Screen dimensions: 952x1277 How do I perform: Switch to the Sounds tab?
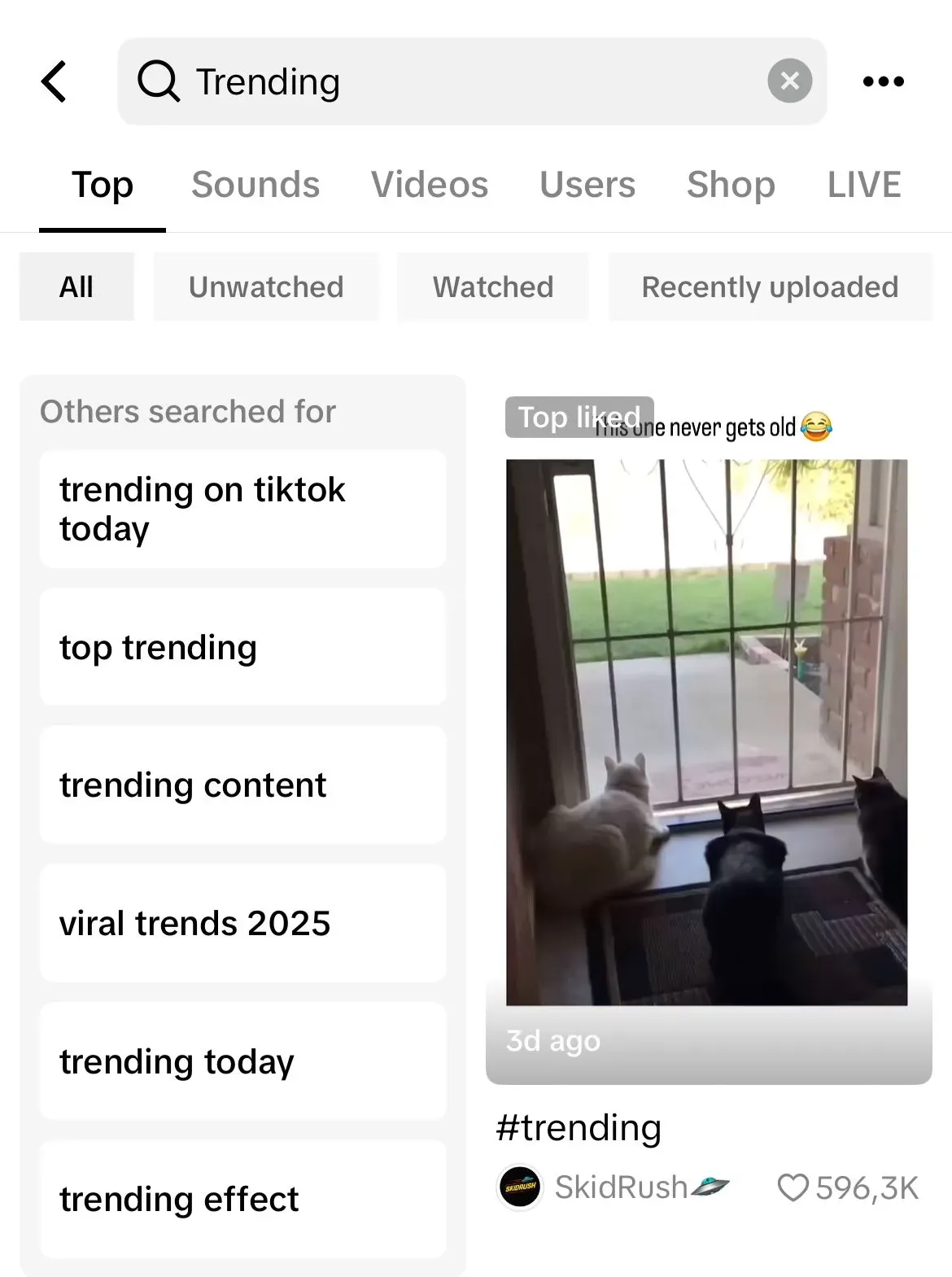tap(255, 185)
